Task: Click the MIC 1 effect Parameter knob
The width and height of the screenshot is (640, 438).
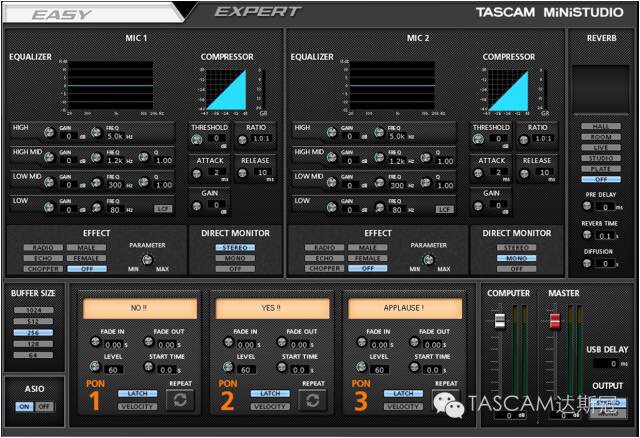Action: (147, 260)
